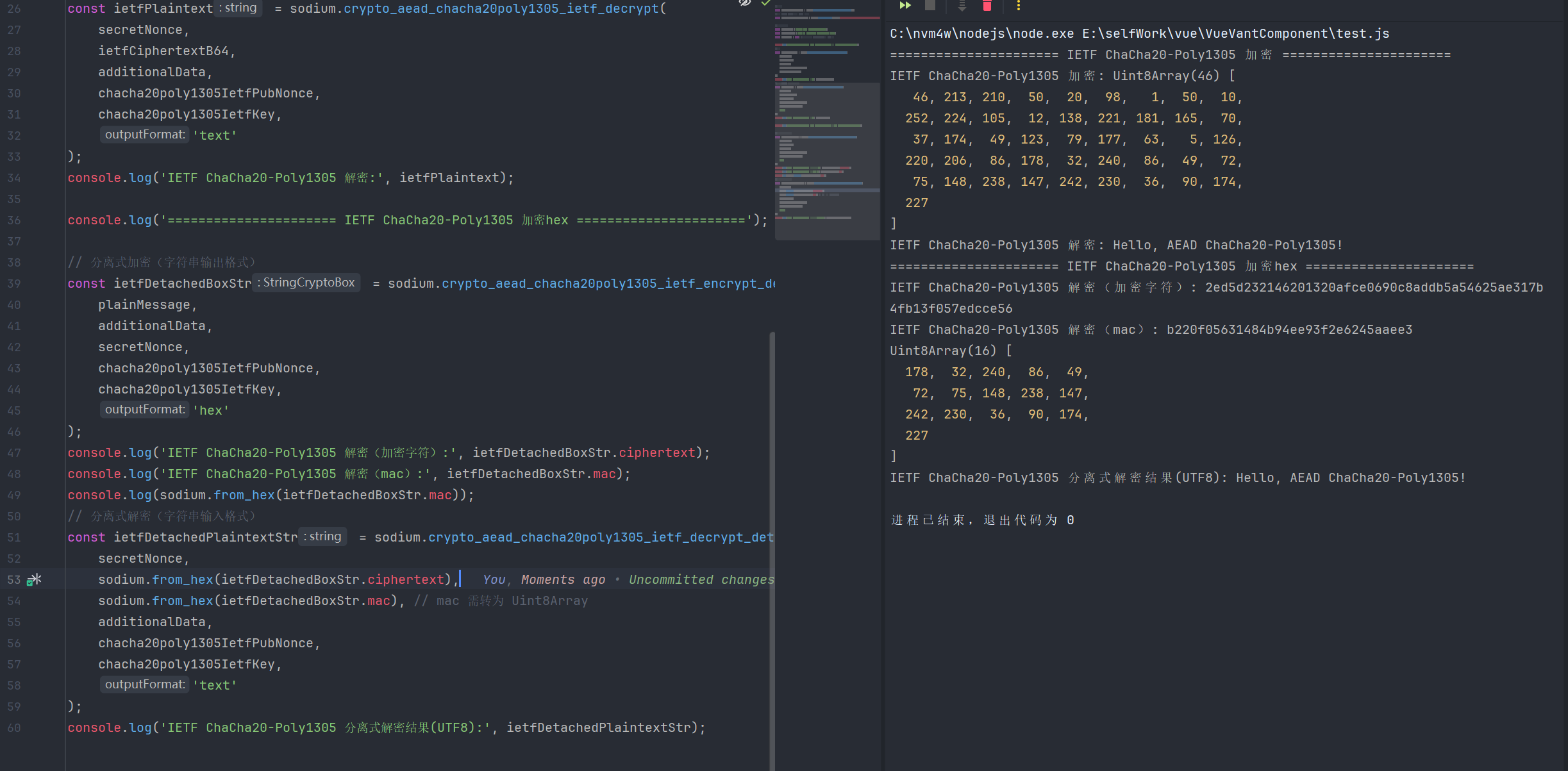The width and height of the screenshot is (1568, 771).
Task: Click the ':string' hint on line 51
Action: (322, 536)
